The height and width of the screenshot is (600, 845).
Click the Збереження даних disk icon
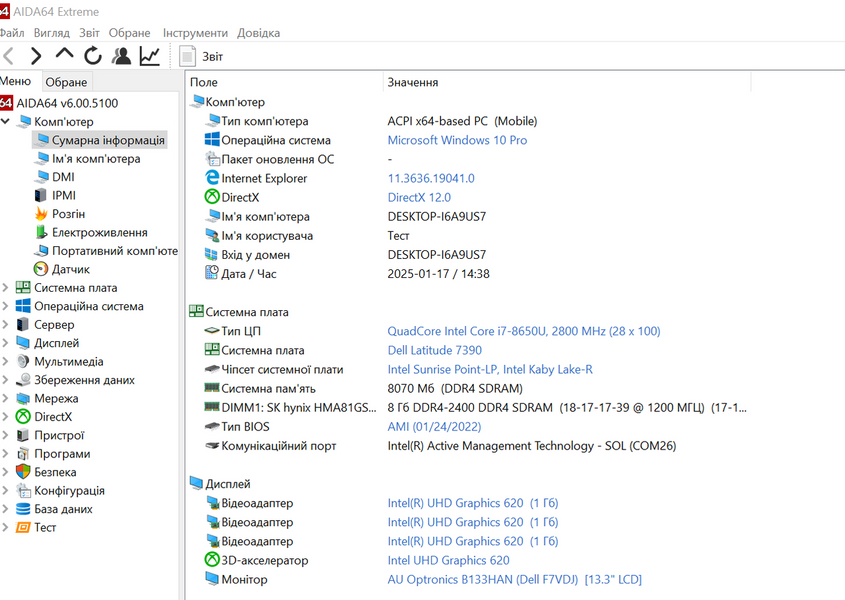pyautogui.click(x=23, y=380)
